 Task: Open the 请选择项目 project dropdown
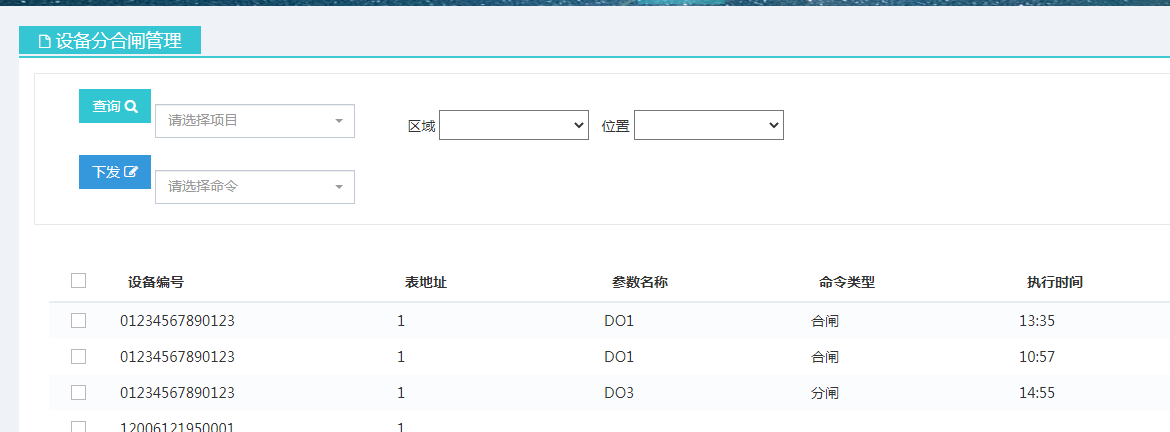(x=254, y=121)
